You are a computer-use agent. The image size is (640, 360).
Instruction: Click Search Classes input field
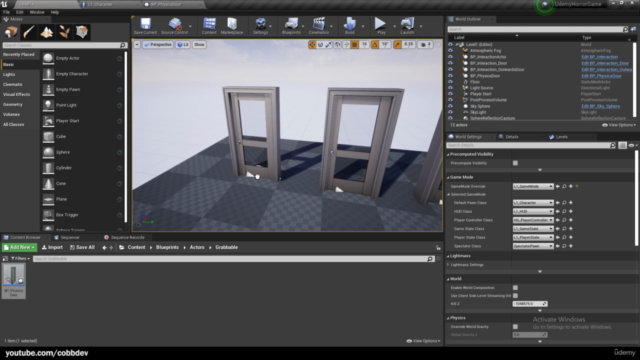coord(64,45)
